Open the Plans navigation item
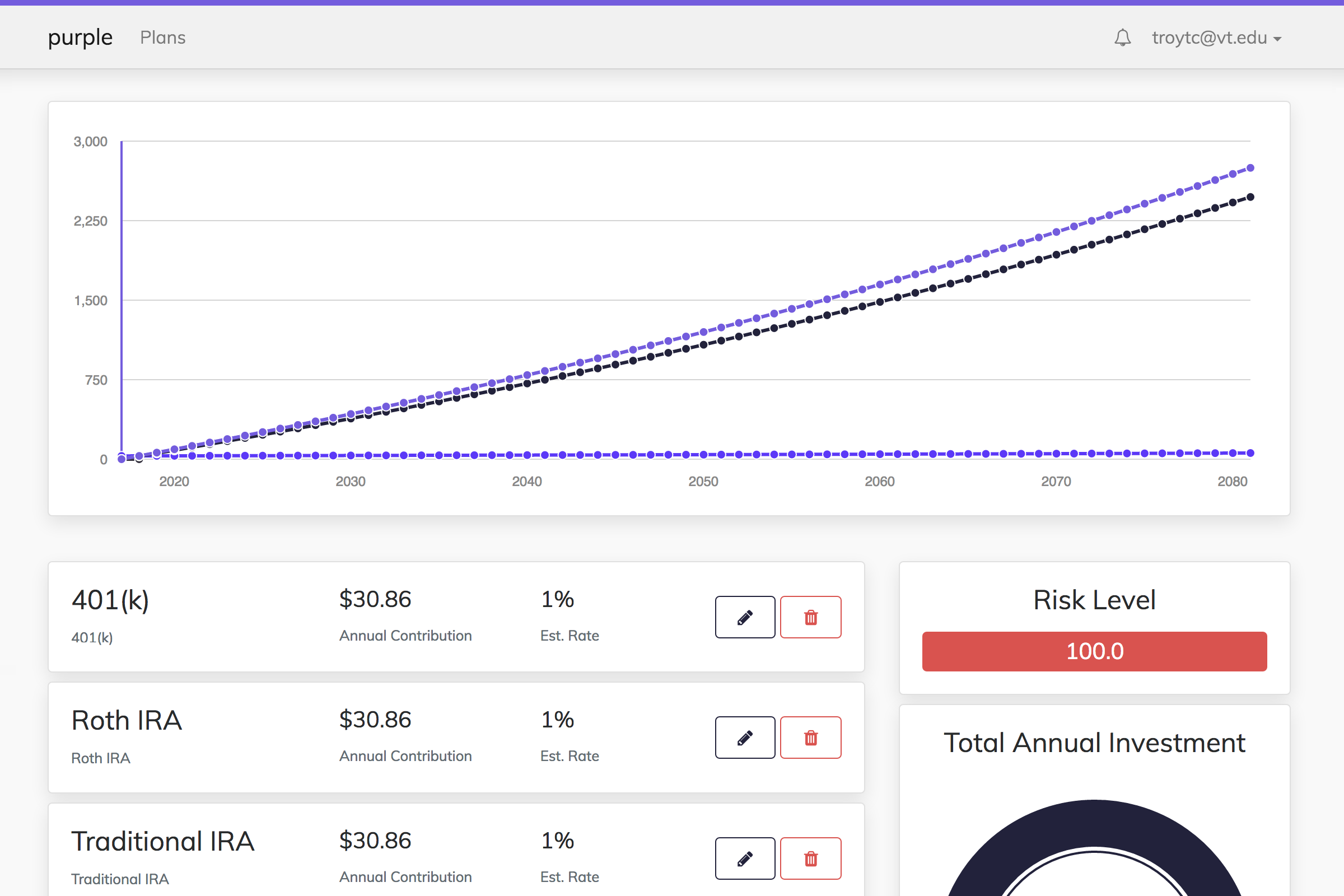The width and height of the screenshot is (1344, 896). tap(163, 38)
